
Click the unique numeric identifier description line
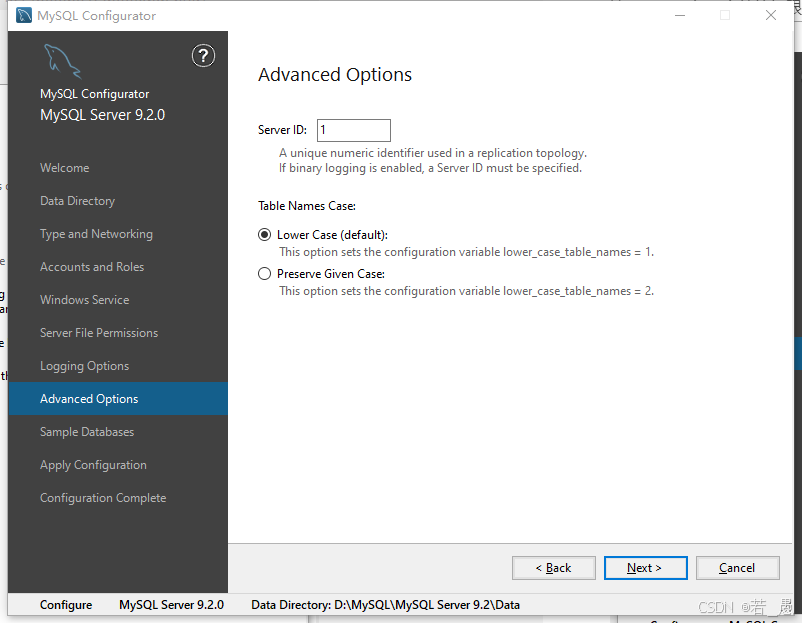[x=433, y=153]
